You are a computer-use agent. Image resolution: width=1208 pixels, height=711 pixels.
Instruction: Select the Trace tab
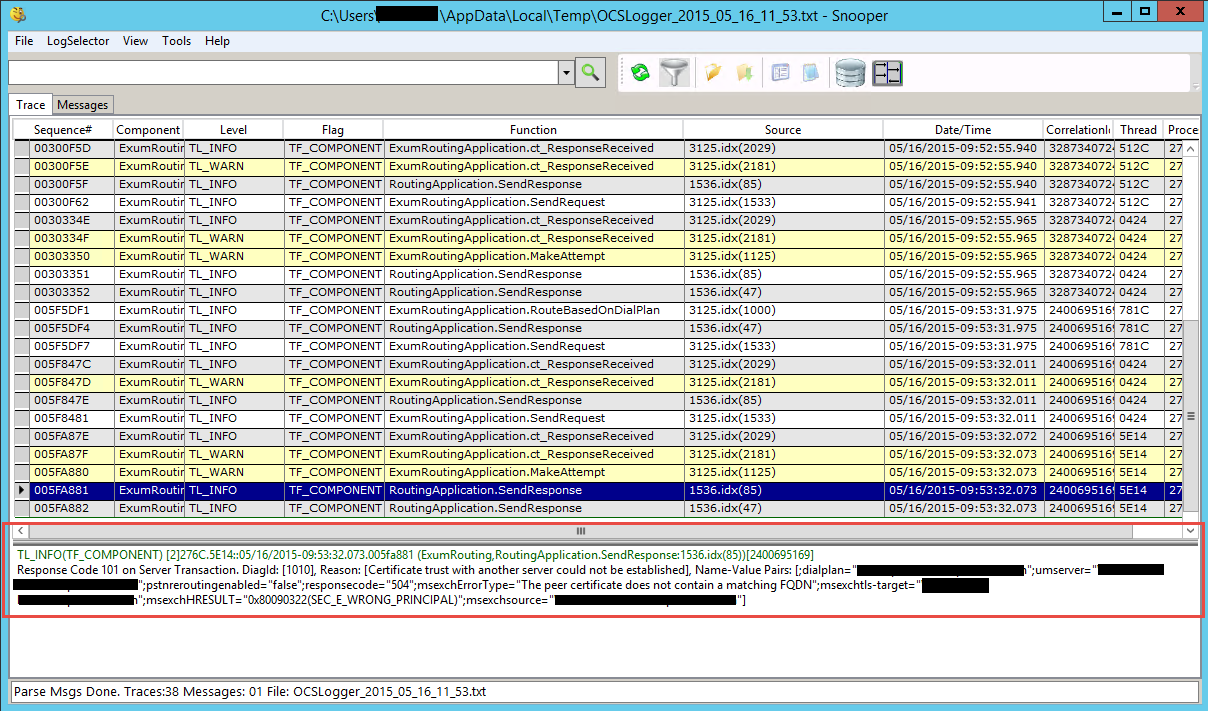[x=31, y=105]
